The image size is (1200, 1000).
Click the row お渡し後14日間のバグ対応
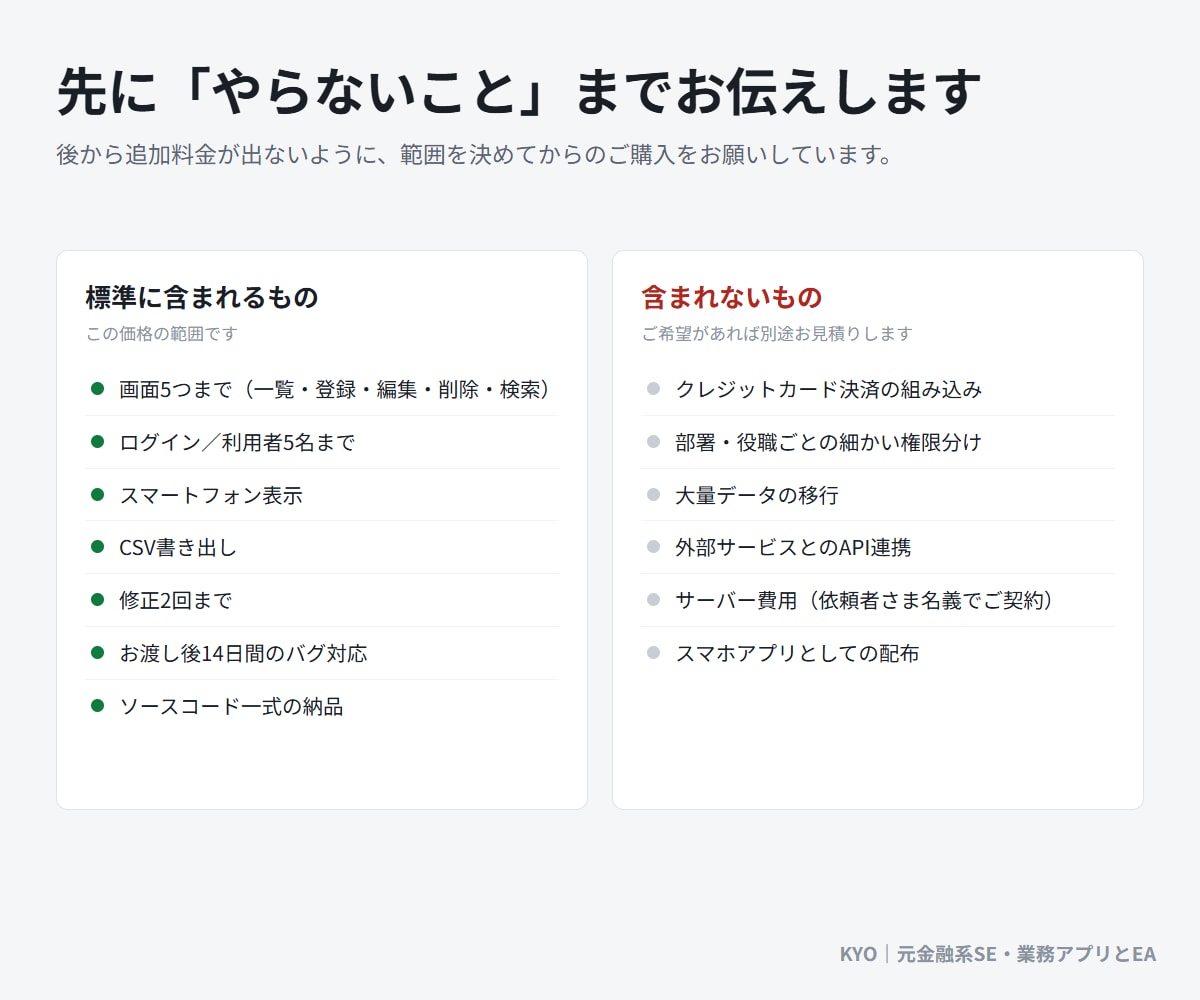(322, 653)
